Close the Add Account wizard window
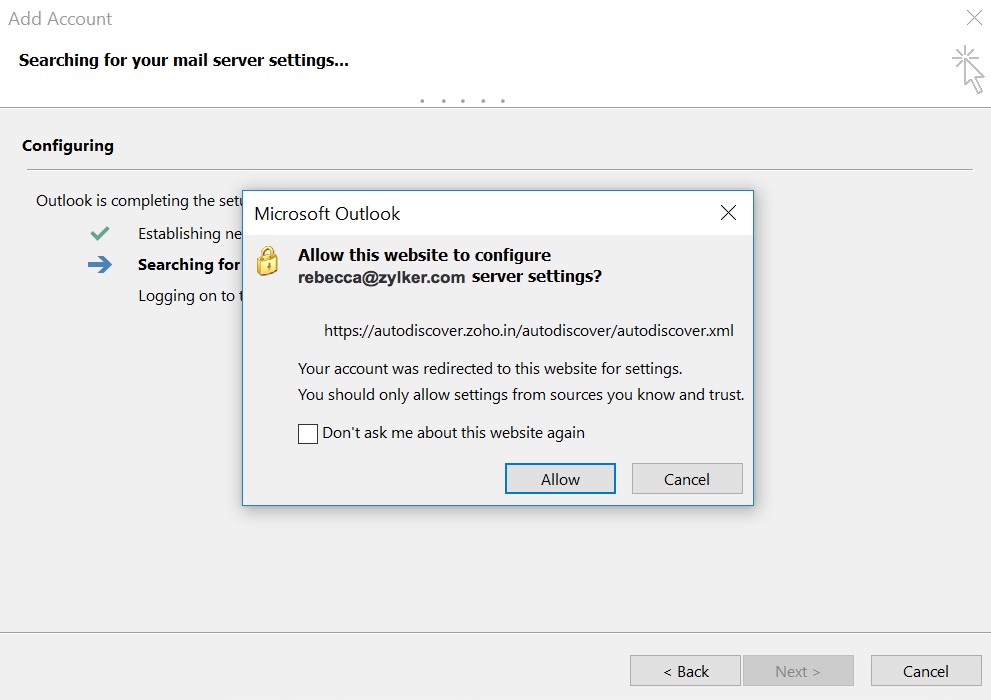This screenshot has width=991, height=700. click(975, 18)
